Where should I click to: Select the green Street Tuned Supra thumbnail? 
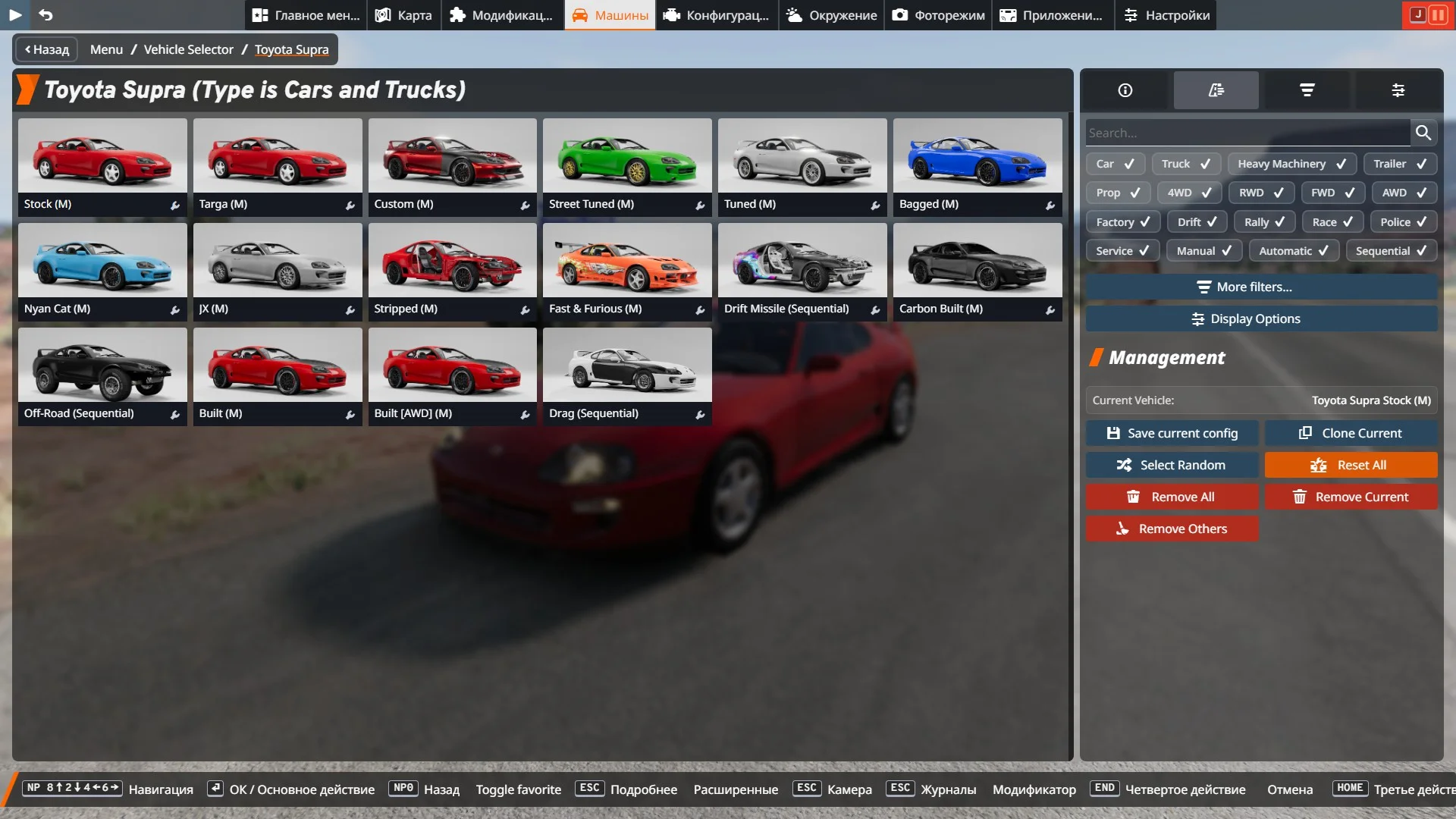coord(627,155)
